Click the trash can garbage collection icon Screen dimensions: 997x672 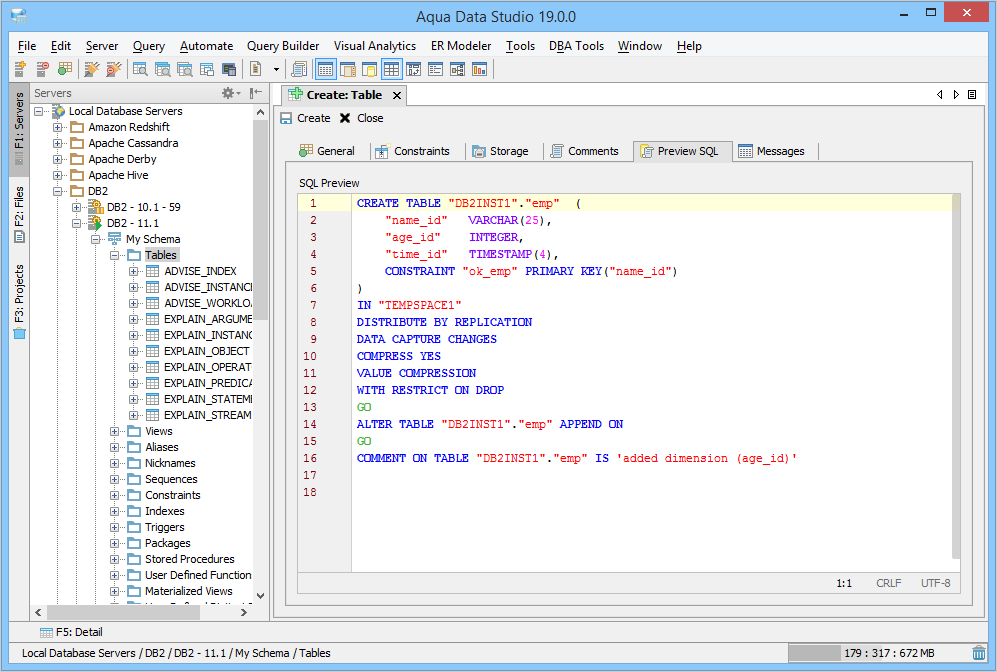978,653
